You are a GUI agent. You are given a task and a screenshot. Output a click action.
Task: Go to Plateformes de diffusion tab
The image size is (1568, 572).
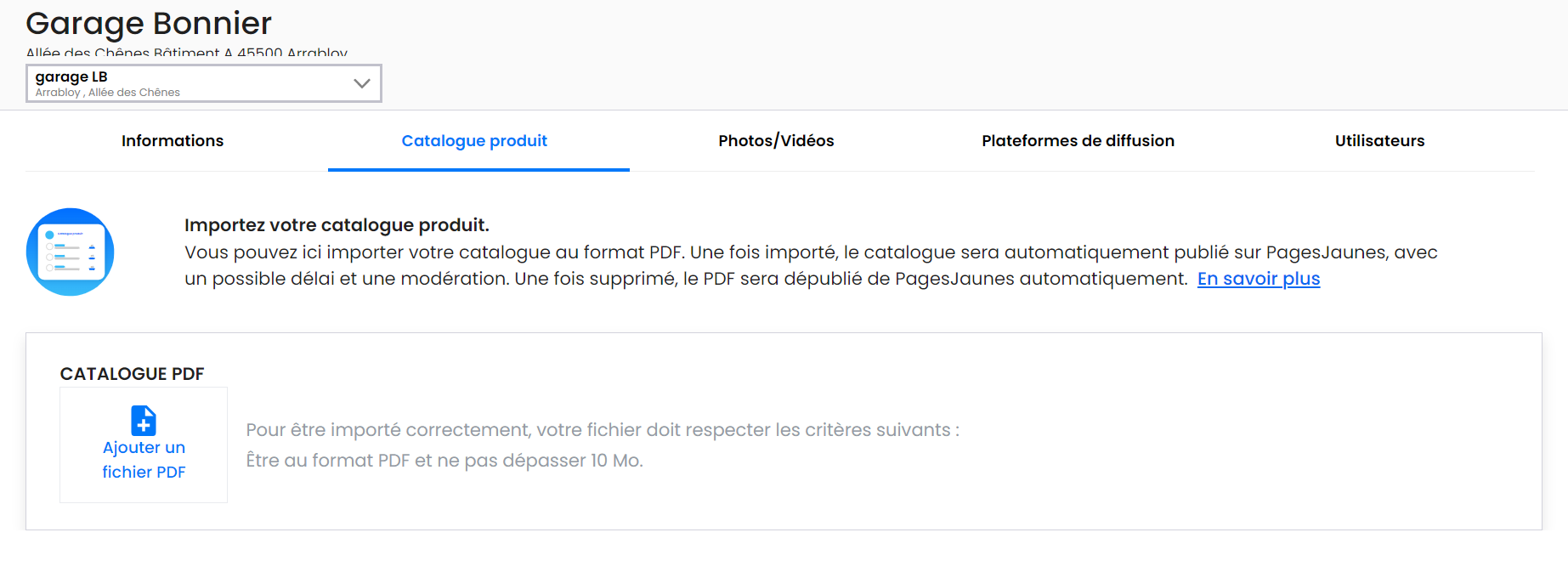point(1078,141)
